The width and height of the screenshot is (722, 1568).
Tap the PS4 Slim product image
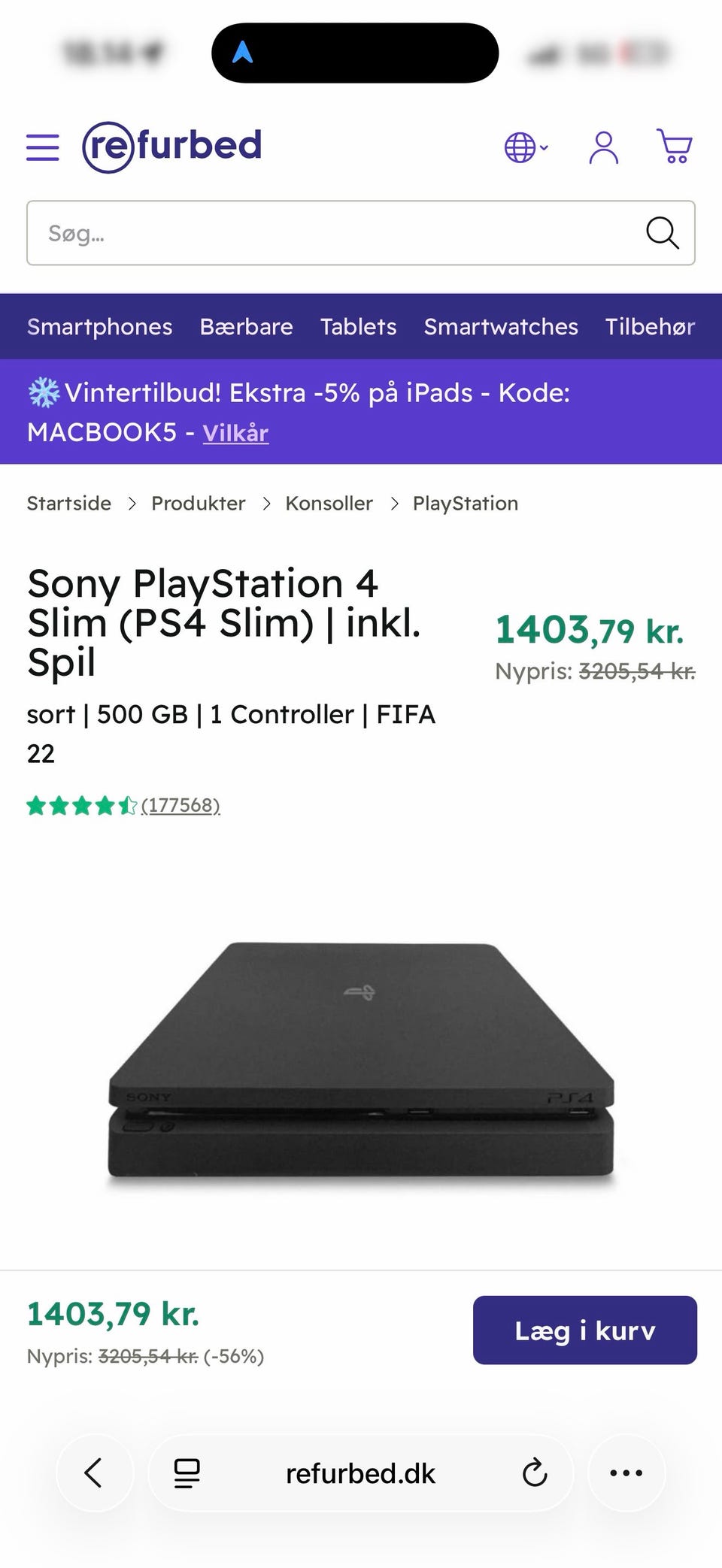tap(361, 1060)
